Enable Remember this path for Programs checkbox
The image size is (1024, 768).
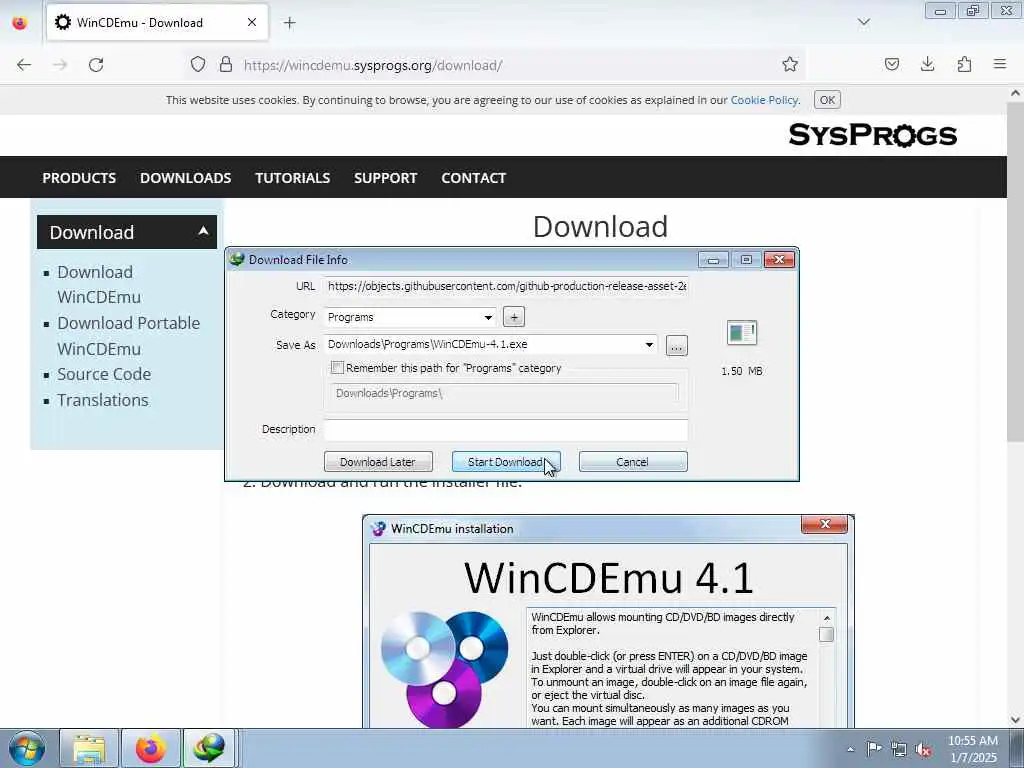click(338, 368)
